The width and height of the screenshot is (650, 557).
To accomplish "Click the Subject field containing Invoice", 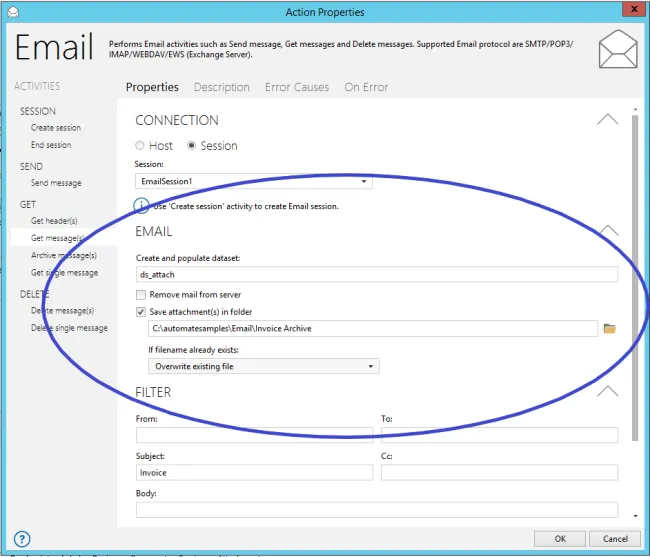I will click(255, 472).
